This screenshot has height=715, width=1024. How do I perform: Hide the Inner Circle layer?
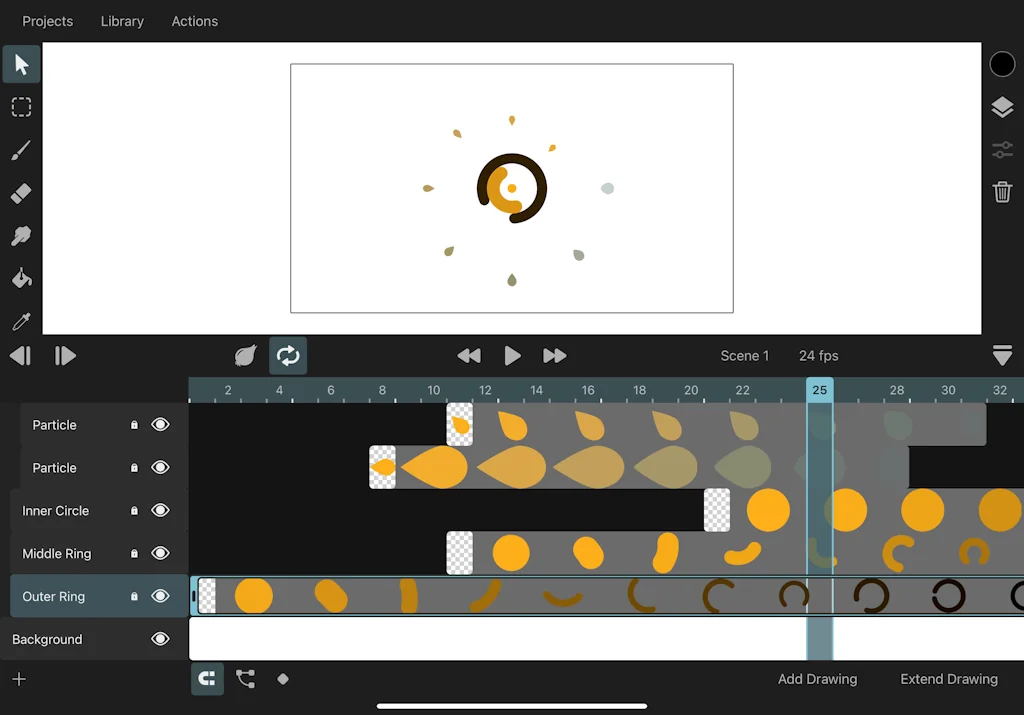(160, 510)
